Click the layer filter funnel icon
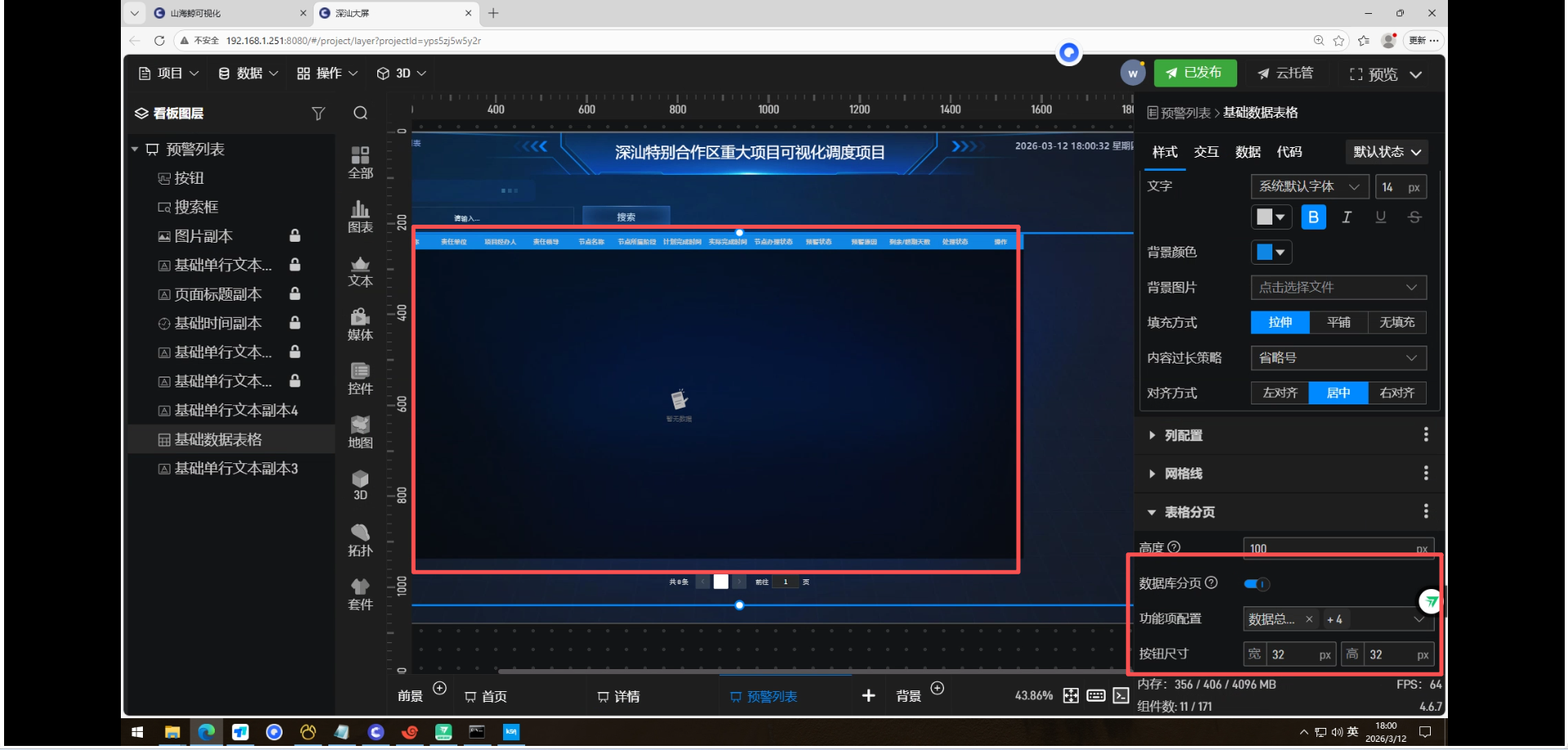Viewport: 1568px width, 750px height. tap(318, 114)
